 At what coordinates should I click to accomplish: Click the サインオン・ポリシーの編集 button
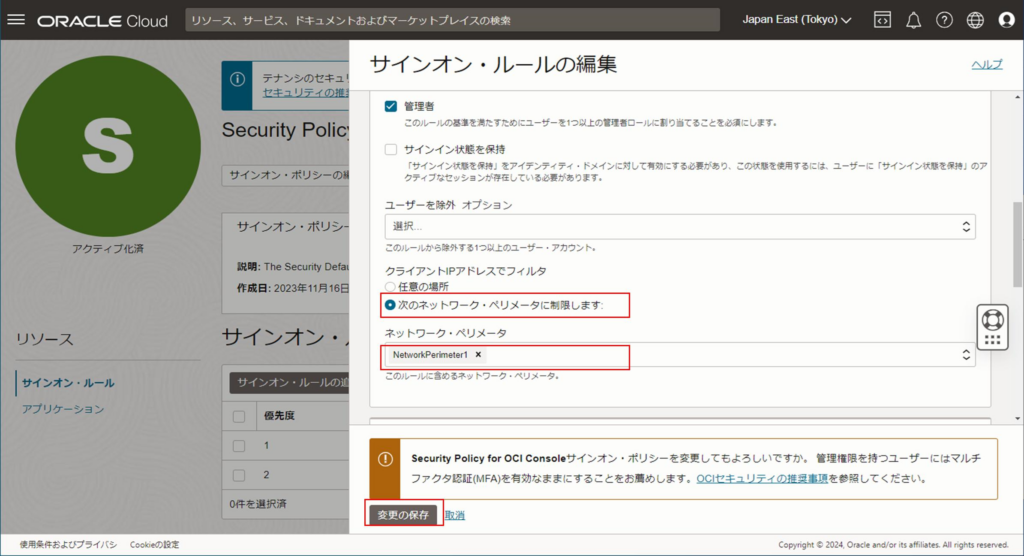286,175
